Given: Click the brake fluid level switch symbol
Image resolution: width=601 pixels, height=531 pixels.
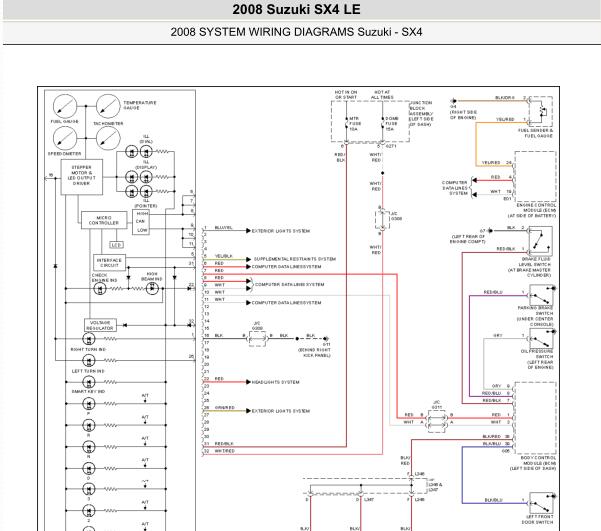Looking at the screenshot, I should [x=540, y=241].
